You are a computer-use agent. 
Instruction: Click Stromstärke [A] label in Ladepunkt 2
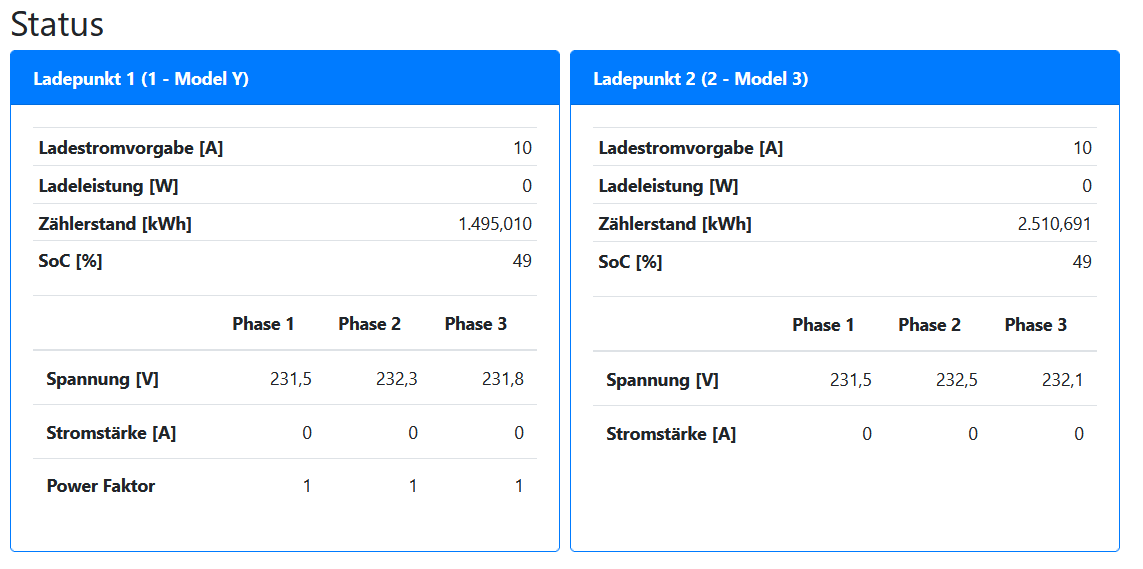coord(671,434)
